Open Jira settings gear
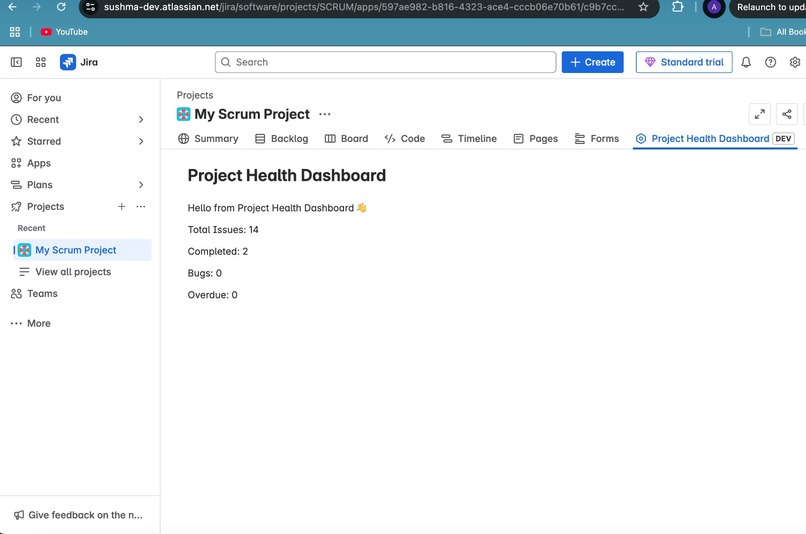 click(795, 62)
